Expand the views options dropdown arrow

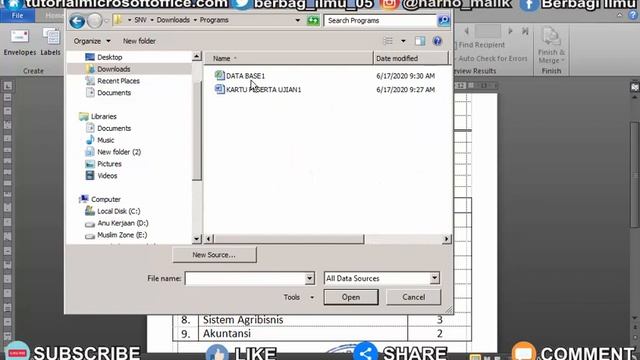pos(403,41)
